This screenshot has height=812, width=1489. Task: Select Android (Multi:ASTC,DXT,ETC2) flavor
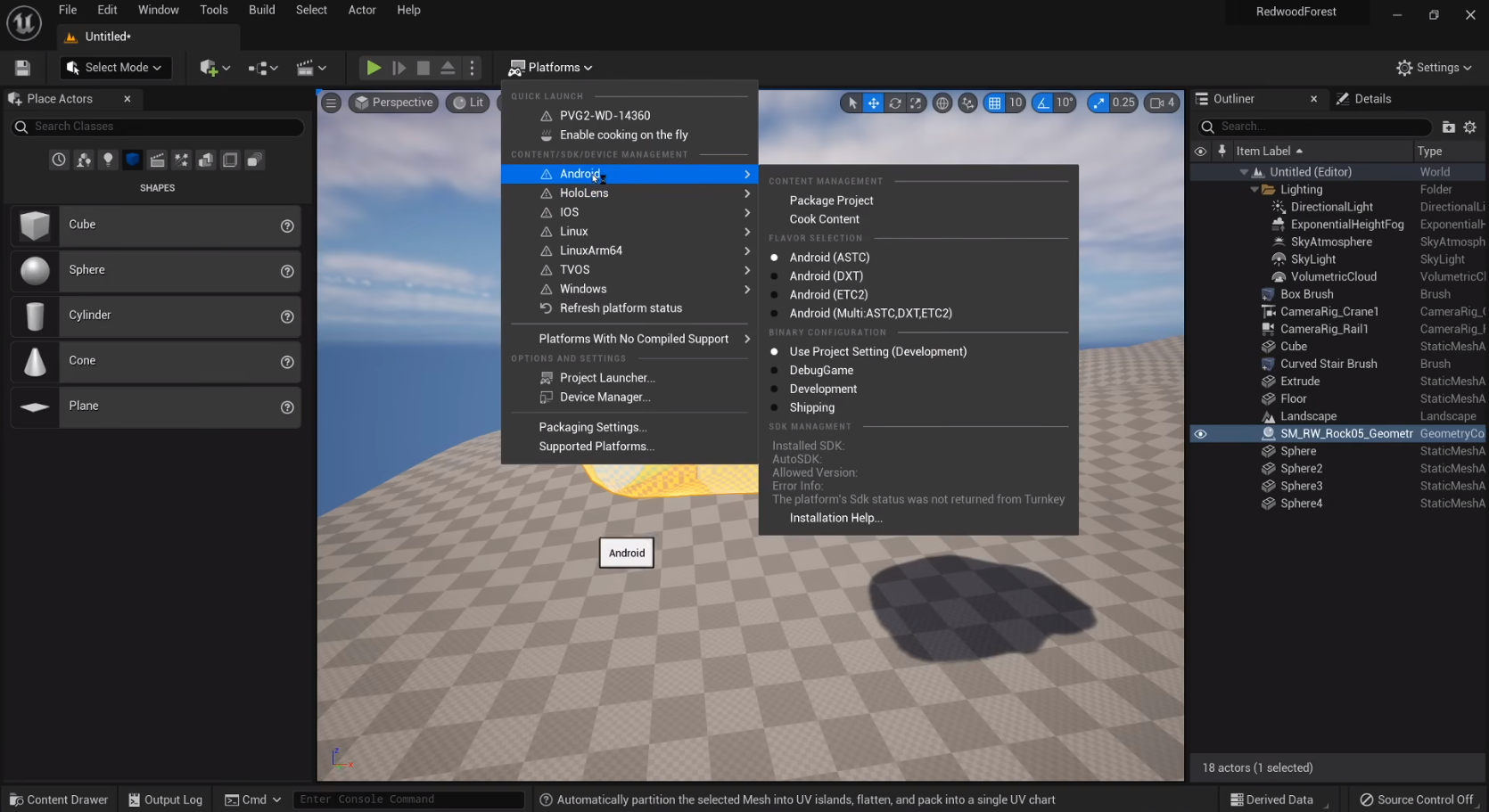click(870, 314)
